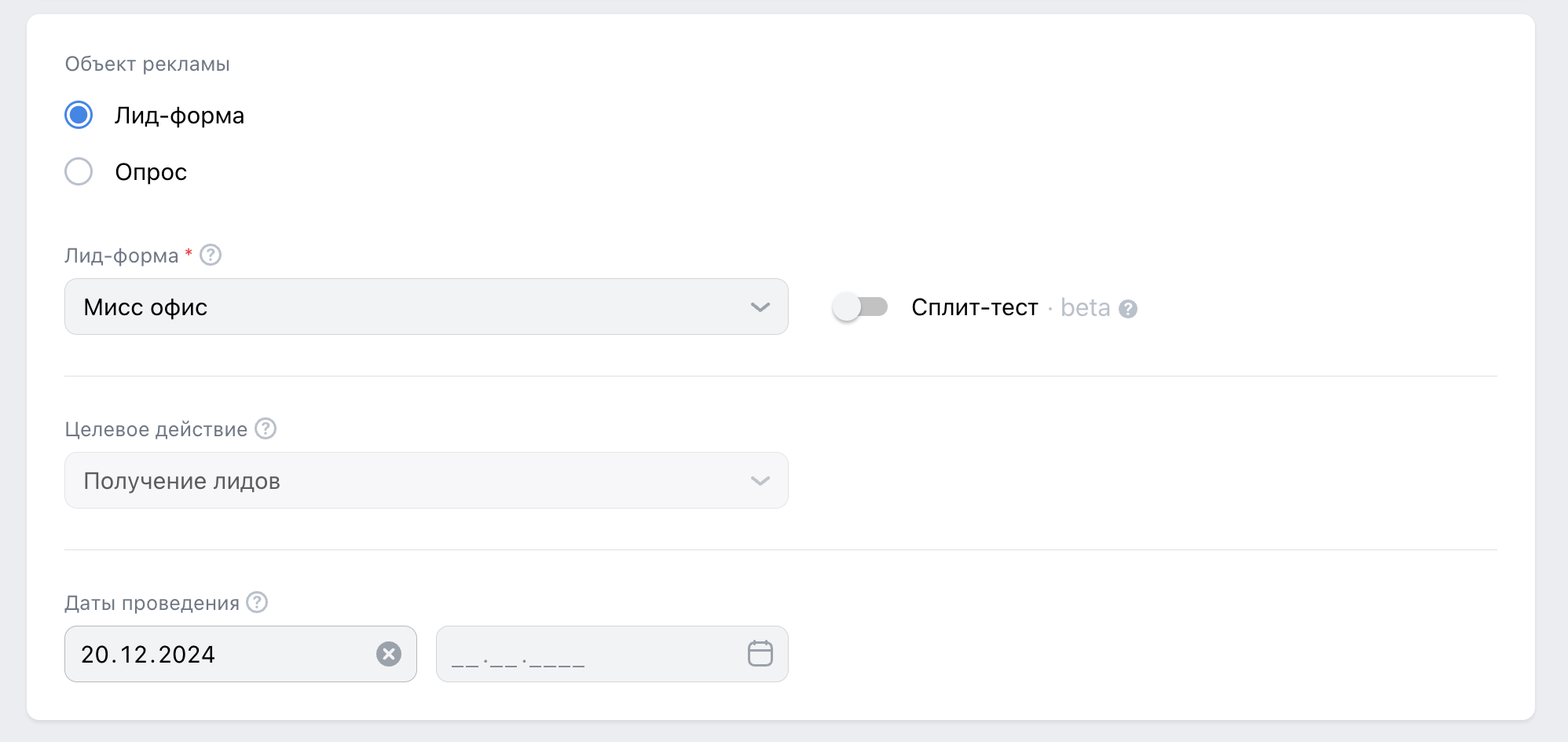The width and height of the screenshot is (1568, 742).
Task: Enable the Сплит-тест toggle switch
Action: (860, 307)
